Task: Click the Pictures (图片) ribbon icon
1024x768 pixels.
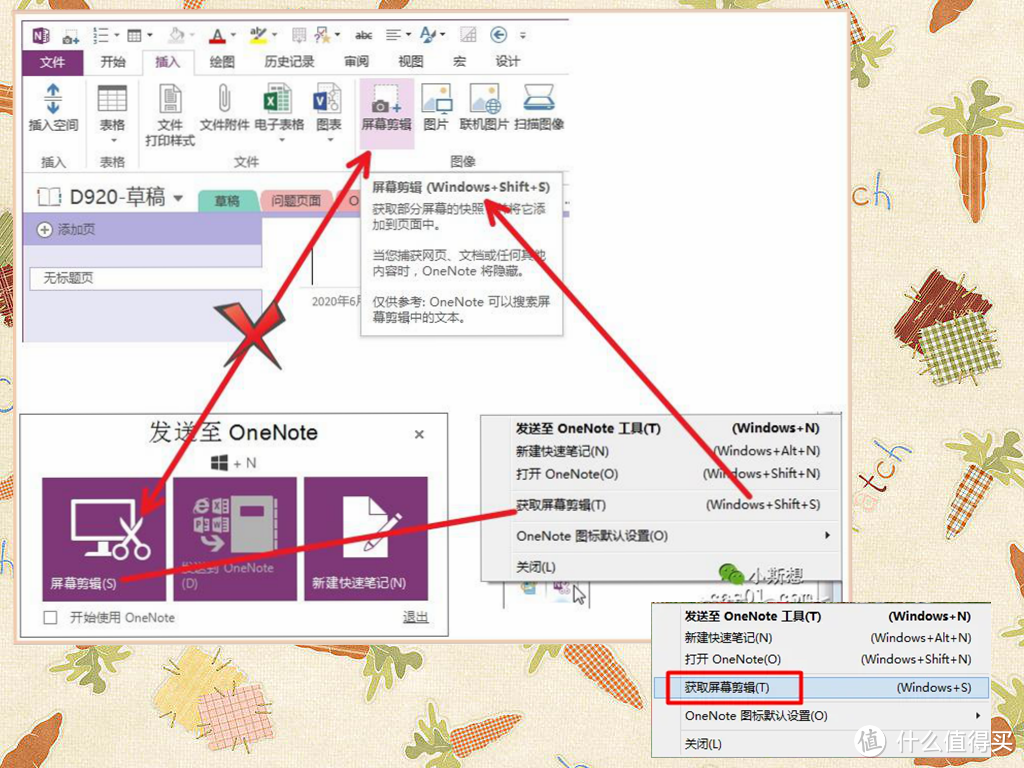Action: pyautogui.click(x=436, y=99)
